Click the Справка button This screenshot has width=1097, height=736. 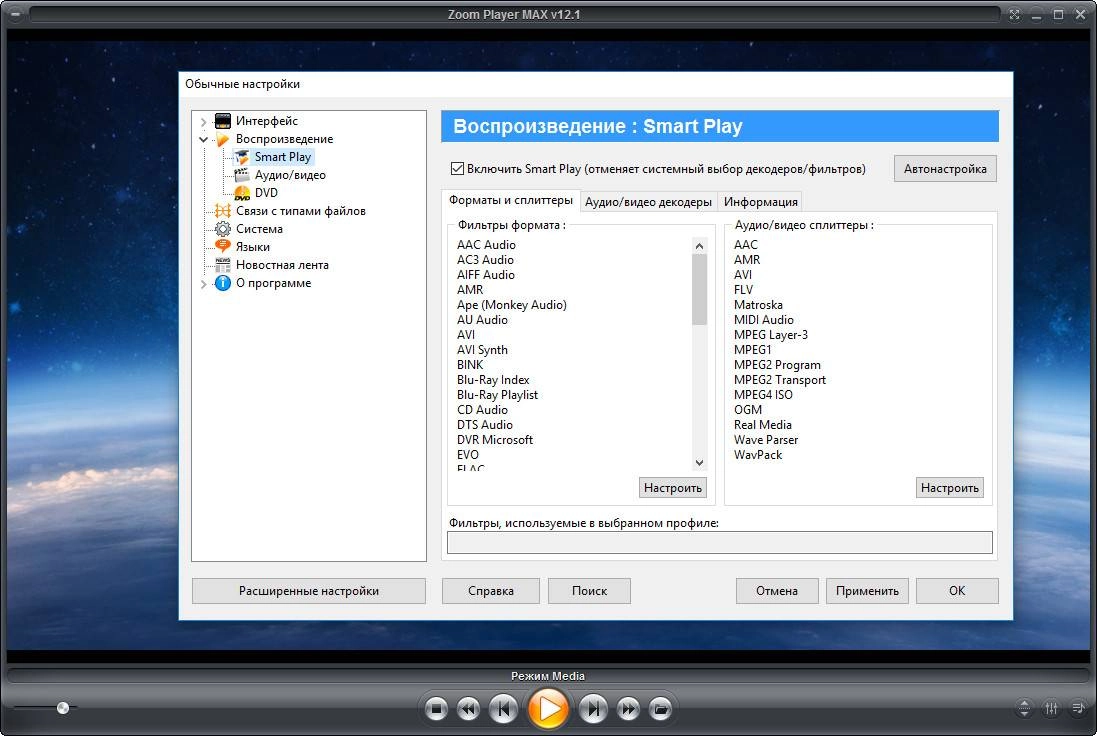click(x=490, y=590)
